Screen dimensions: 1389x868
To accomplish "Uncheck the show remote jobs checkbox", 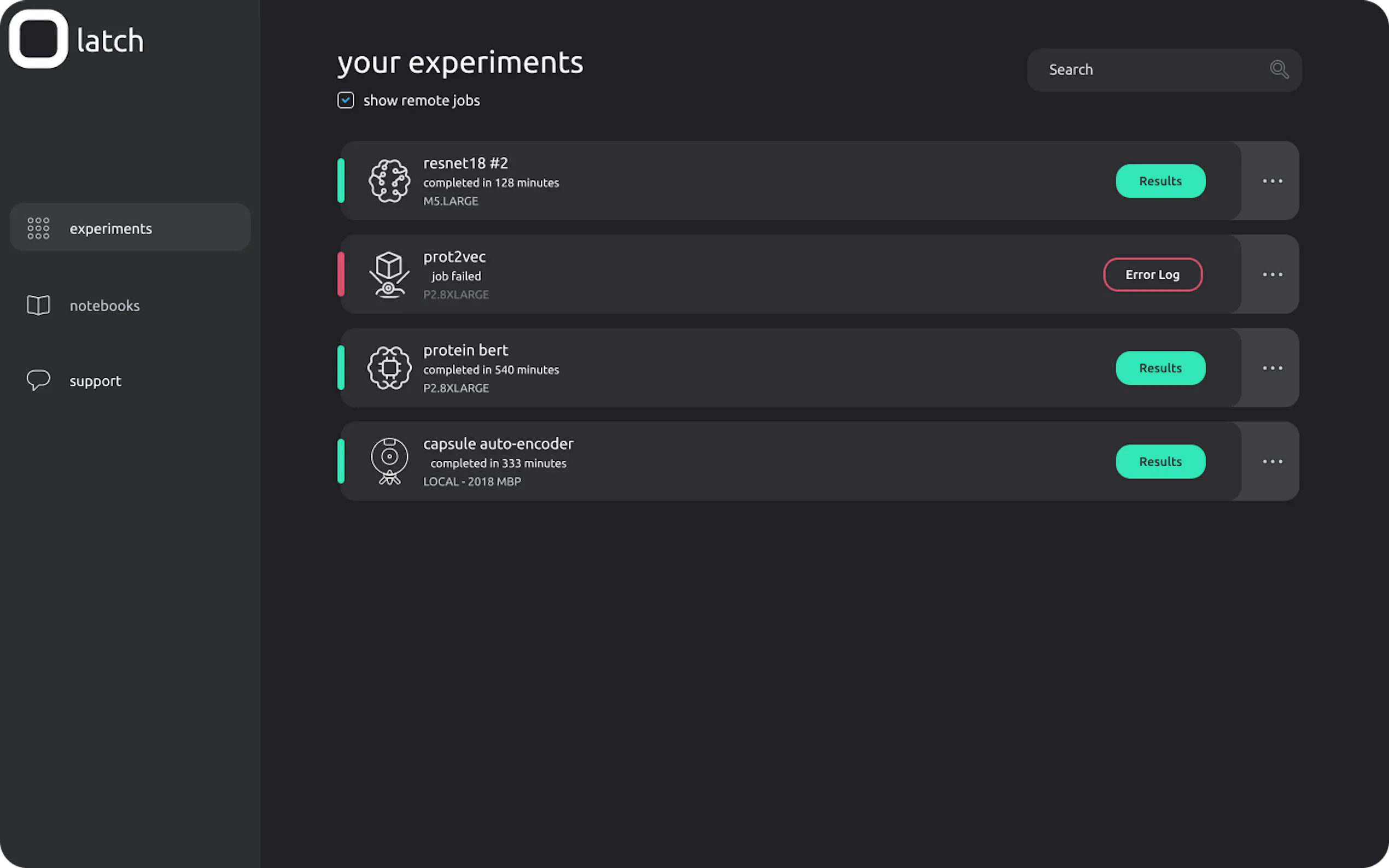I will coord(346,101).
